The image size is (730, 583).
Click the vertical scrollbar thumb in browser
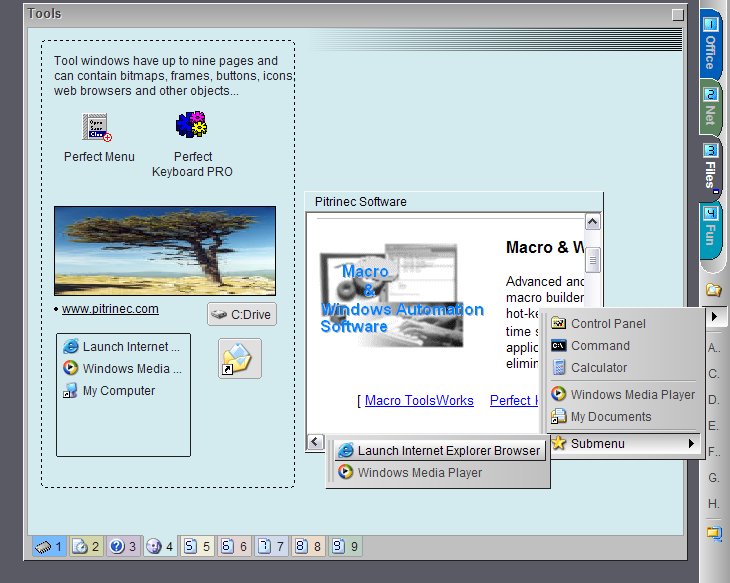(592, 260)
